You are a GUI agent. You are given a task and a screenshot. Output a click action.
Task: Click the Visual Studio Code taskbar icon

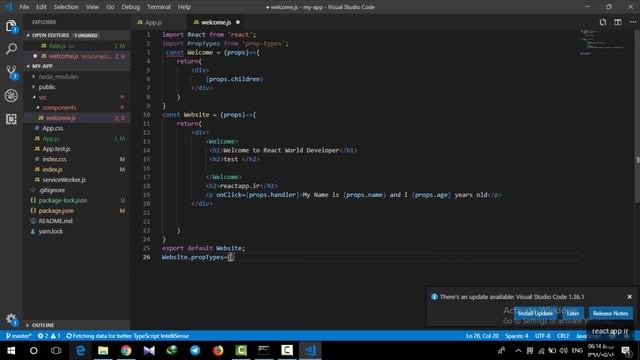[310, 351]
